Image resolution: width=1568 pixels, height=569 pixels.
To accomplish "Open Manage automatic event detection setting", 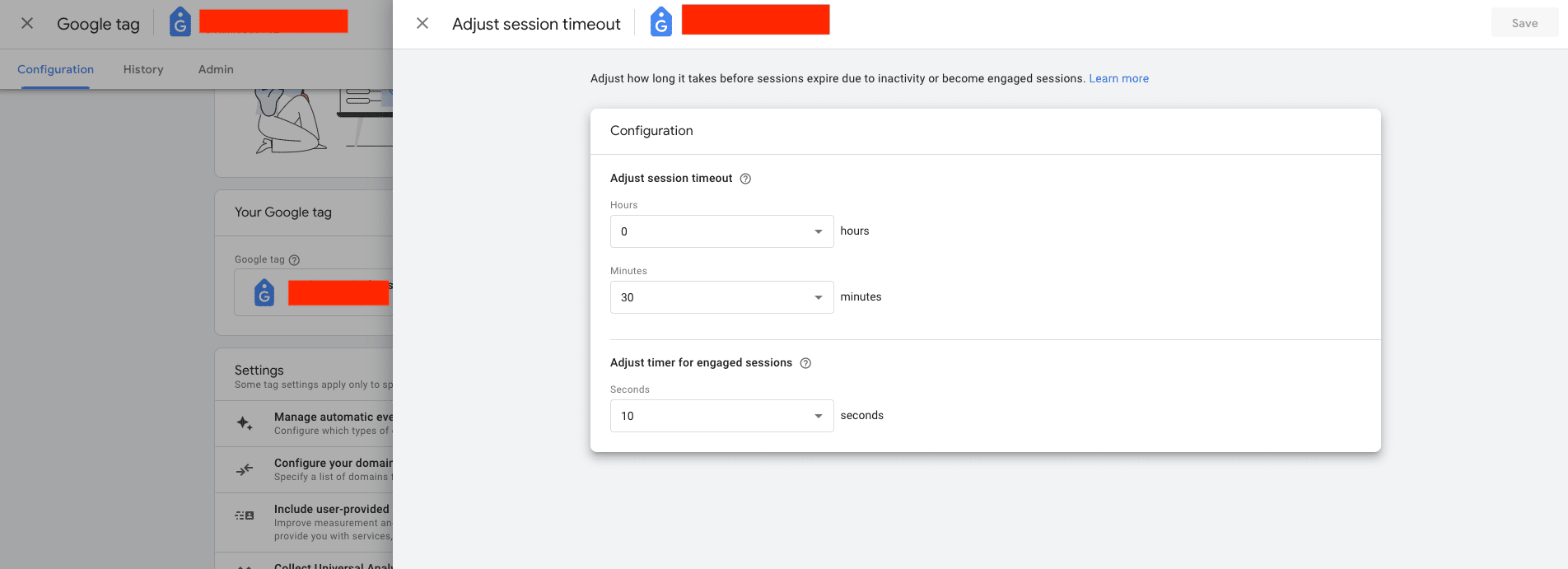I will (x=333, y=423).
